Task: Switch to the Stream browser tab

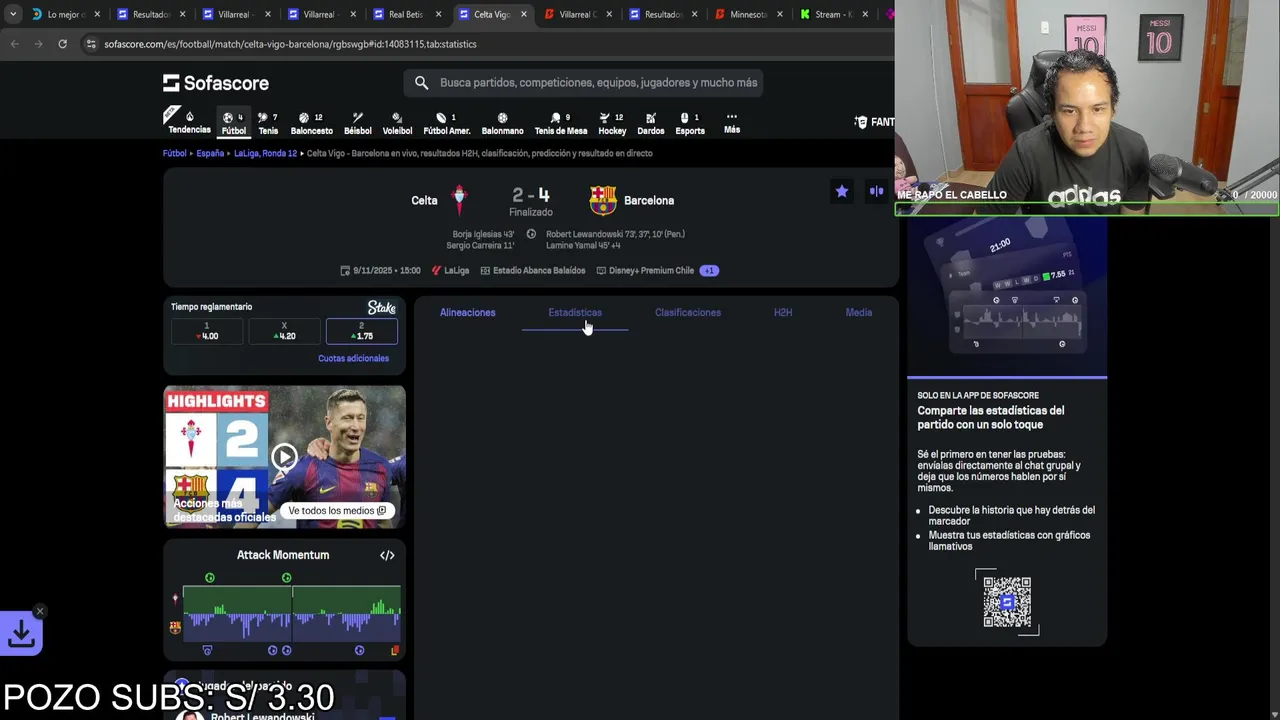Action: click(x=832, y=14)
